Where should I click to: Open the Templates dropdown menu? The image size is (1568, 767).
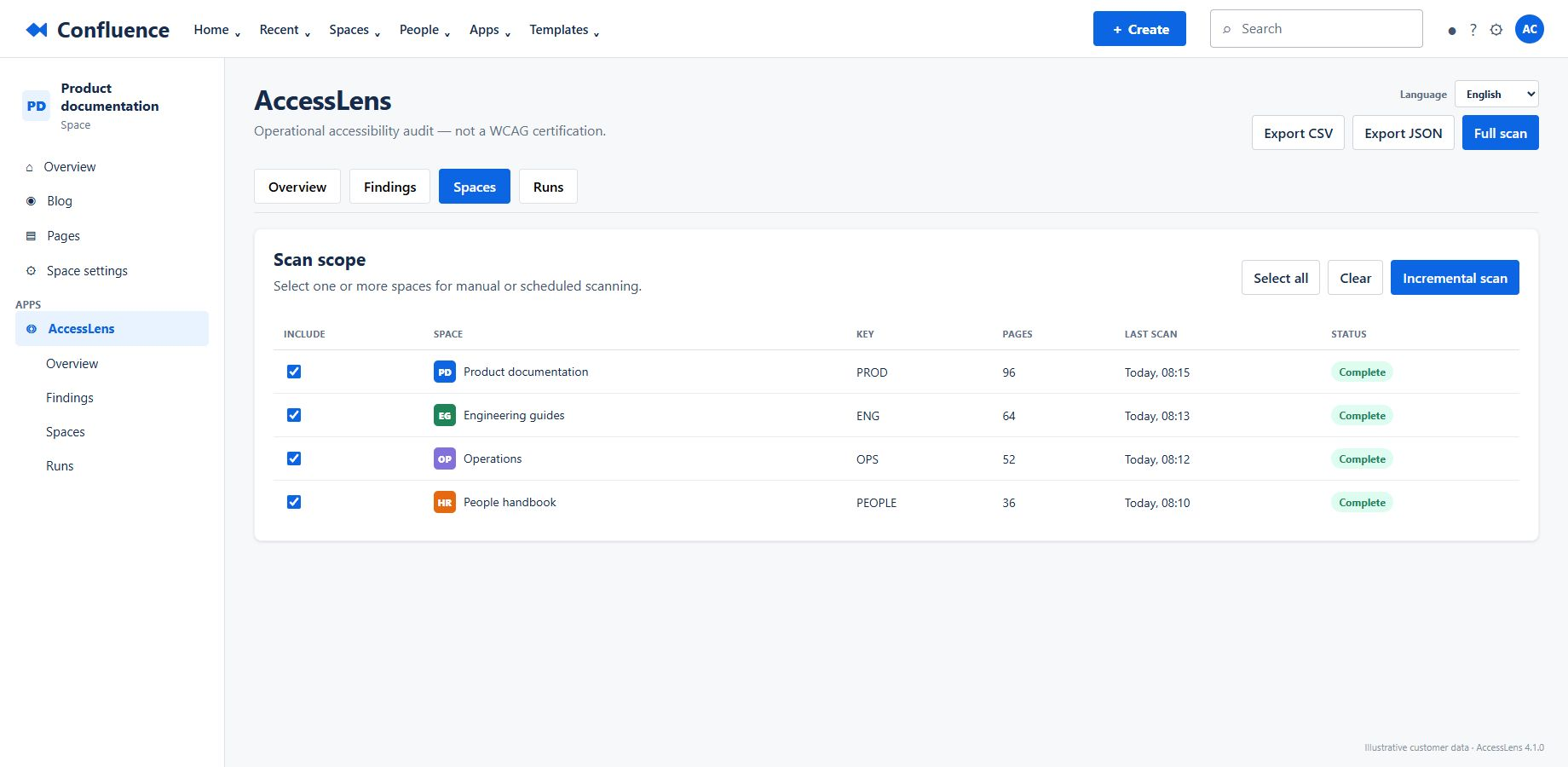click(x=564, y=30)
